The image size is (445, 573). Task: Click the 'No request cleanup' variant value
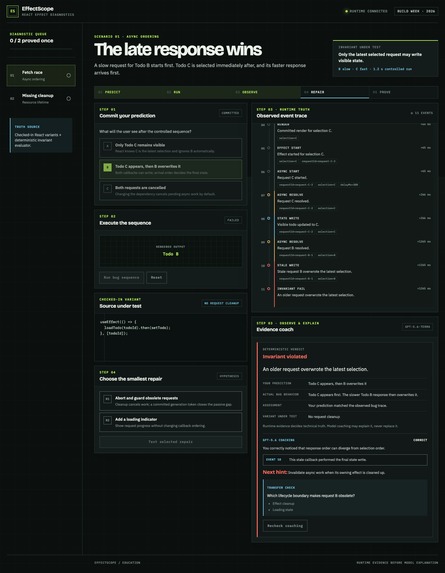324,417
